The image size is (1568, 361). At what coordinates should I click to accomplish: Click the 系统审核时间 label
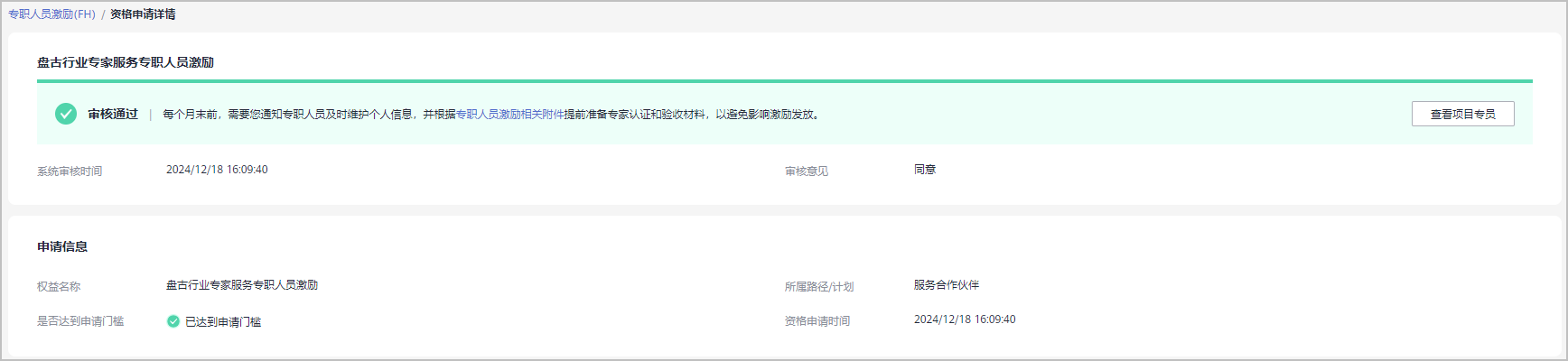(x=70, y=171)
